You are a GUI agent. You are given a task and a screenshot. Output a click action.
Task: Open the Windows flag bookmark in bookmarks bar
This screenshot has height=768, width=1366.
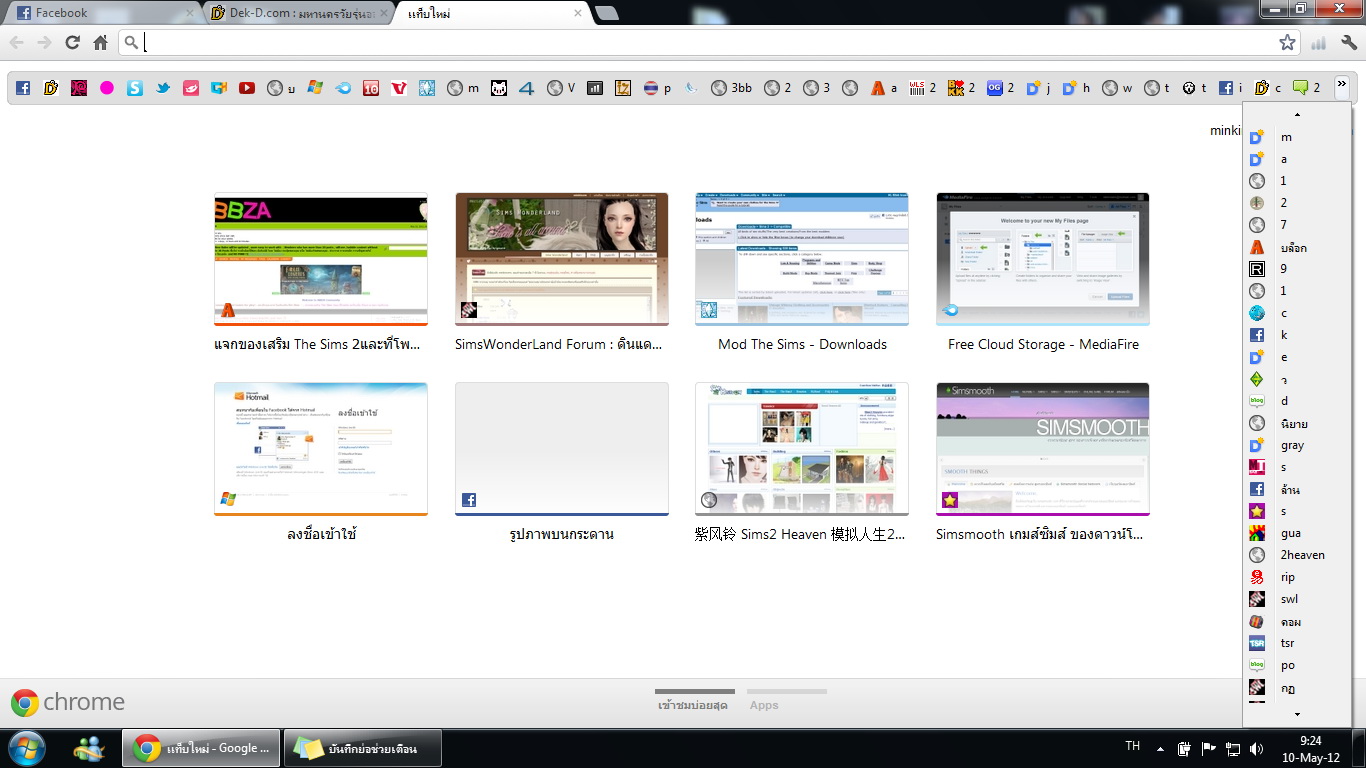click(x=315, y=88)
